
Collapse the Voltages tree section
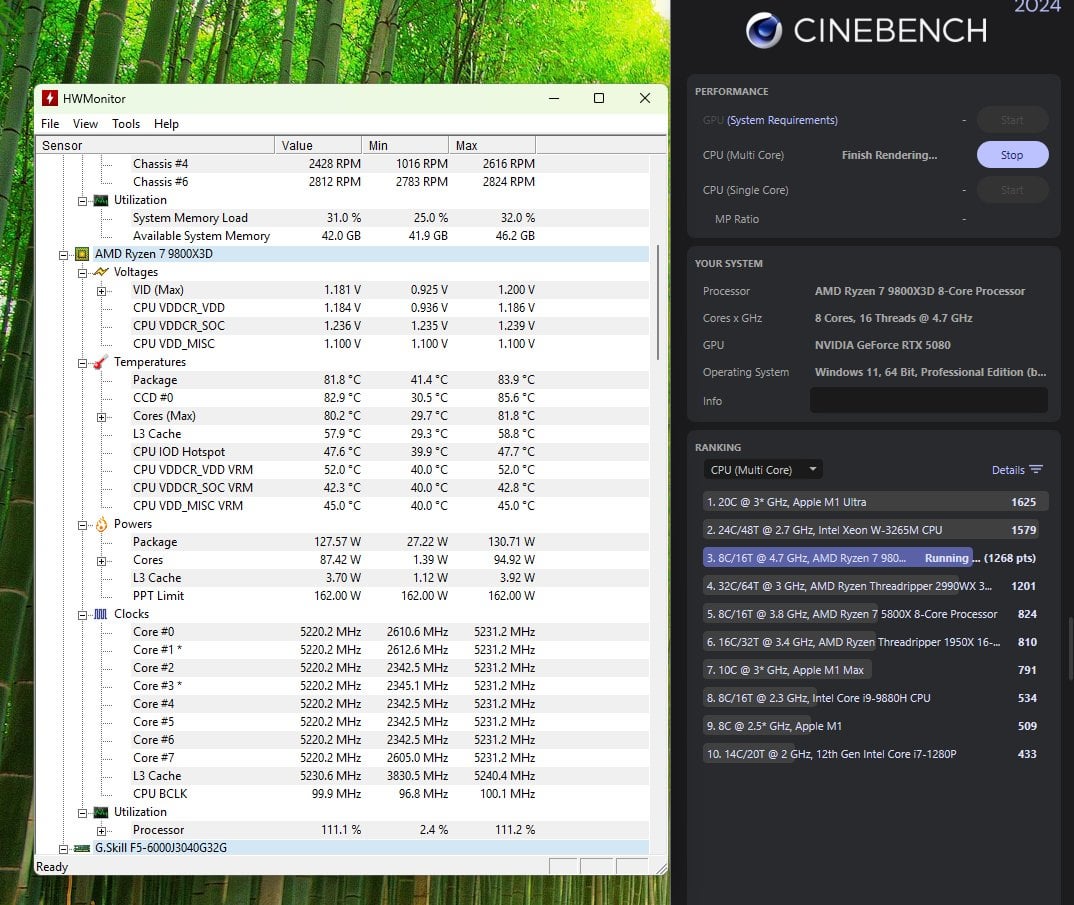tap(82, 273)
